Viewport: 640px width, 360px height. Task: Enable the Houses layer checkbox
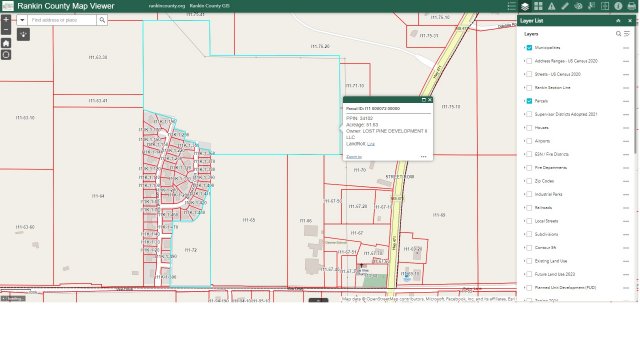pyautogui.click(x=529, y=128)
